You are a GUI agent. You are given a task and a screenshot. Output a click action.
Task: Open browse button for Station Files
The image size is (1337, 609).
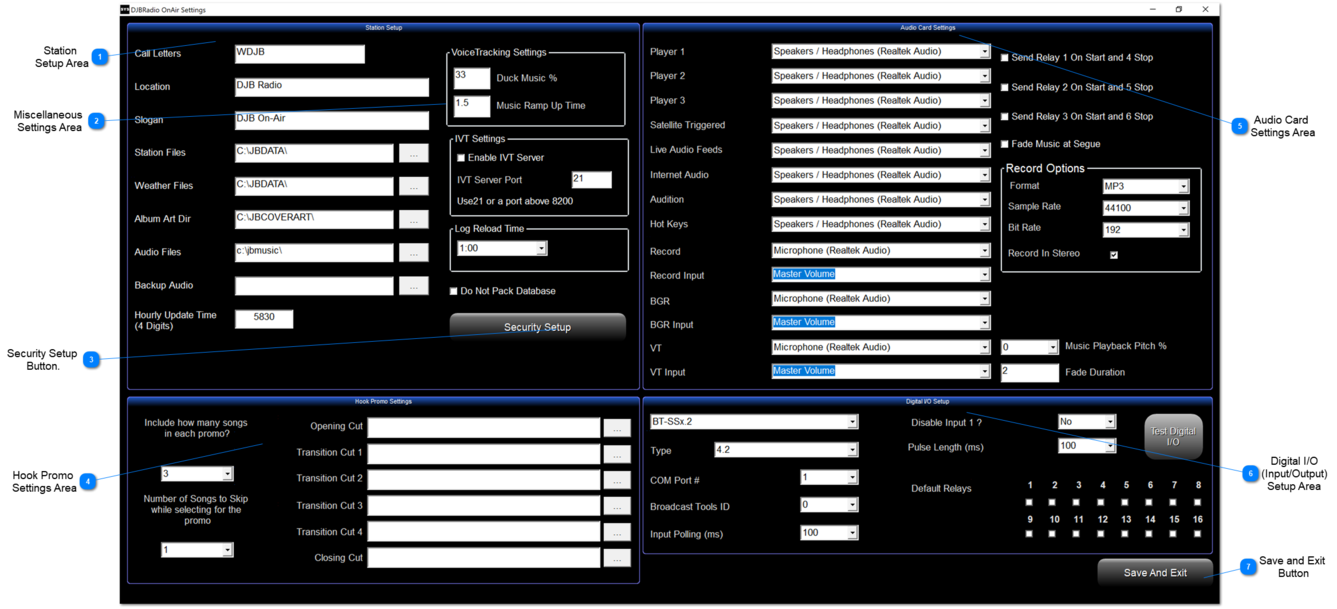pos(413,153)
